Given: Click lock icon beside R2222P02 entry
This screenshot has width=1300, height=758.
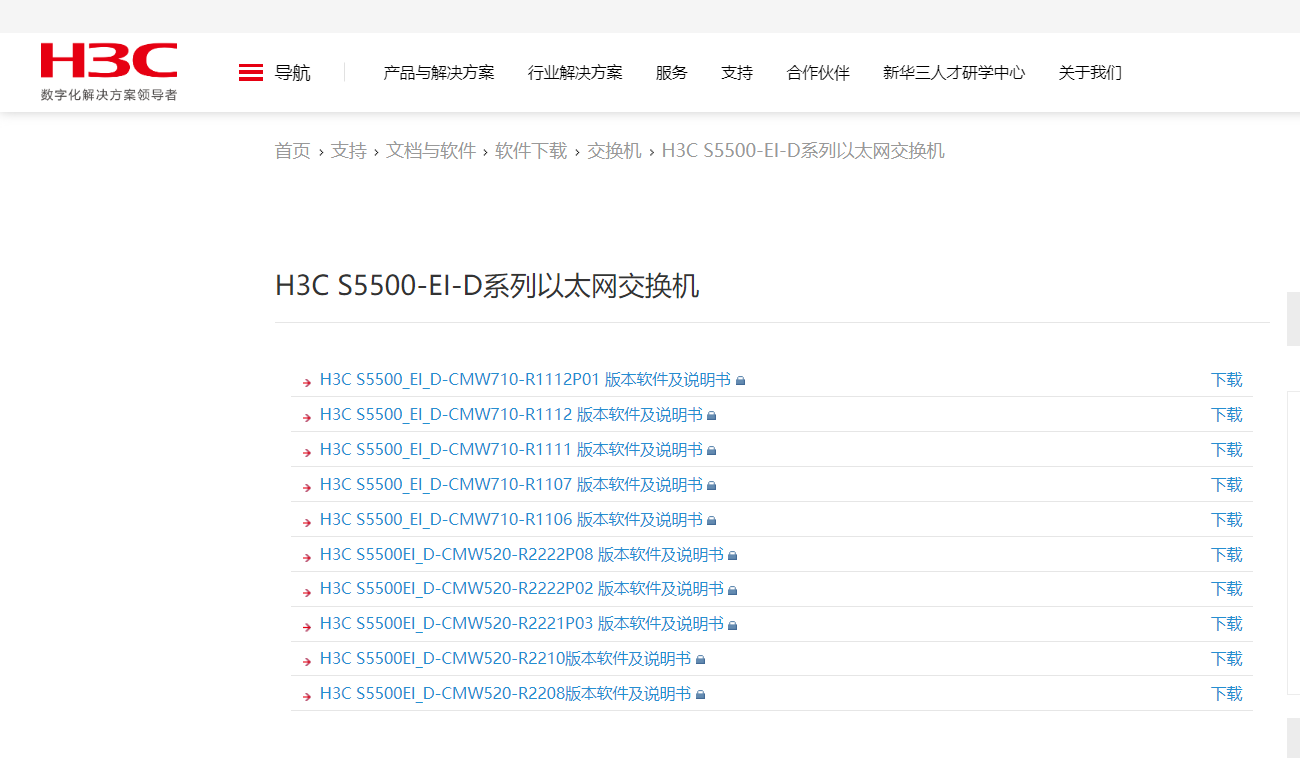Looking at the screenshot, I should 733,590.
